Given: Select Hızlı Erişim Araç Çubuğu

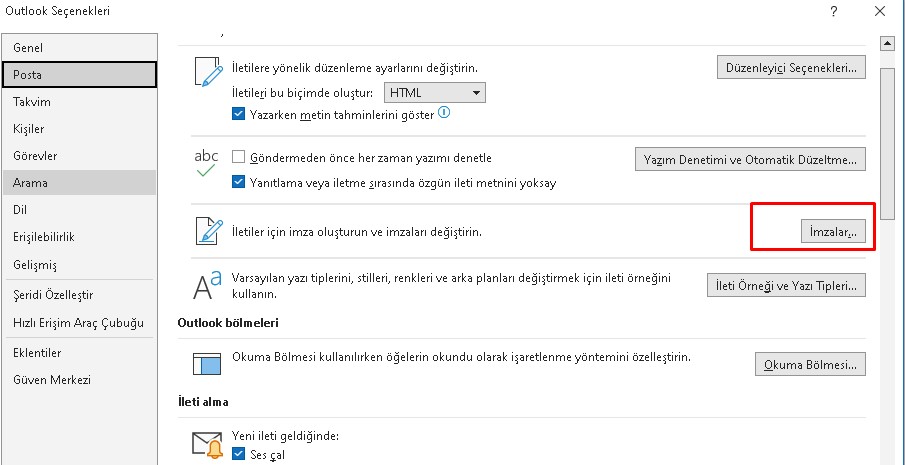Looking at the screenshot, I should click(79, 322).
